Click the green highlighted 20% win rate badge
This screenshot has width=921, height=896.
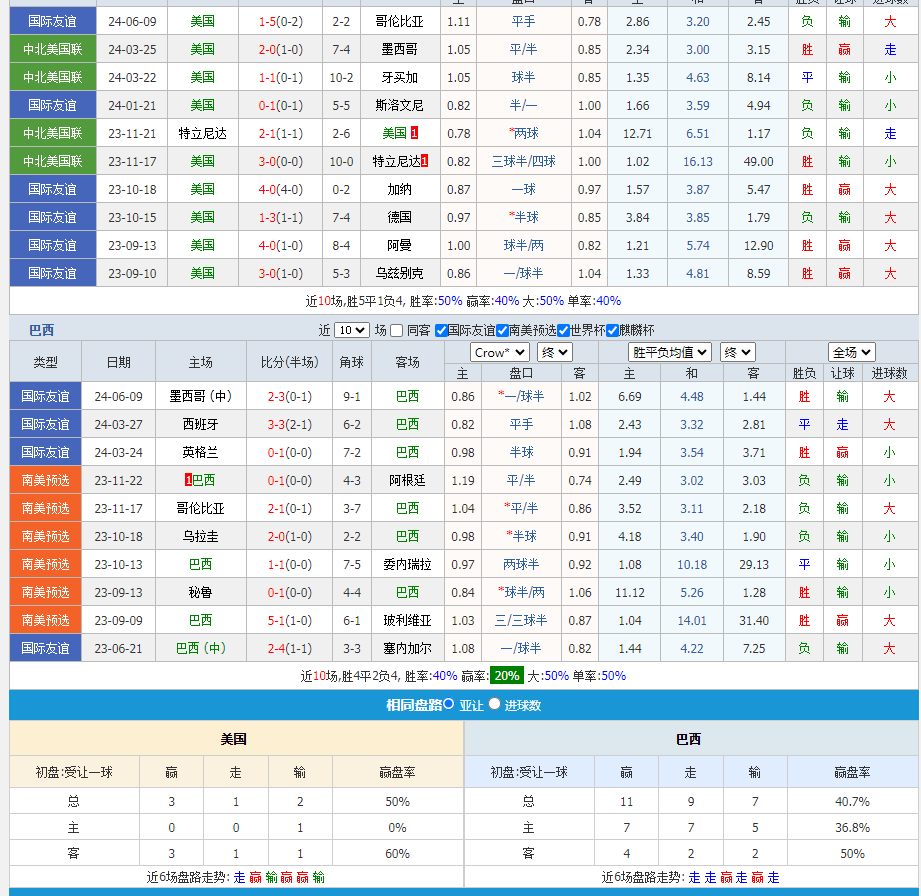click(506, 676)
